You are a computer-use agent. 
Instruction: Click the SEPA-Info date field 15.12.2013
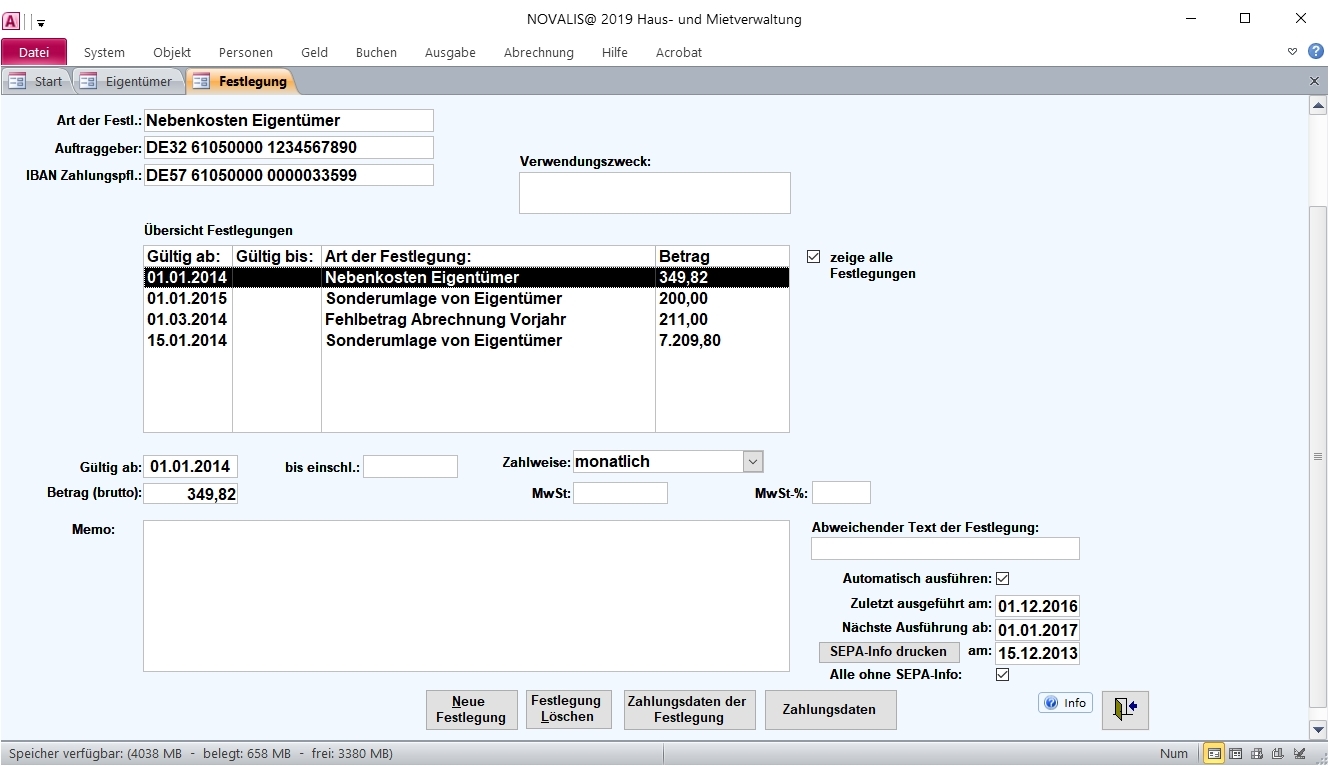click(1038, 654)
